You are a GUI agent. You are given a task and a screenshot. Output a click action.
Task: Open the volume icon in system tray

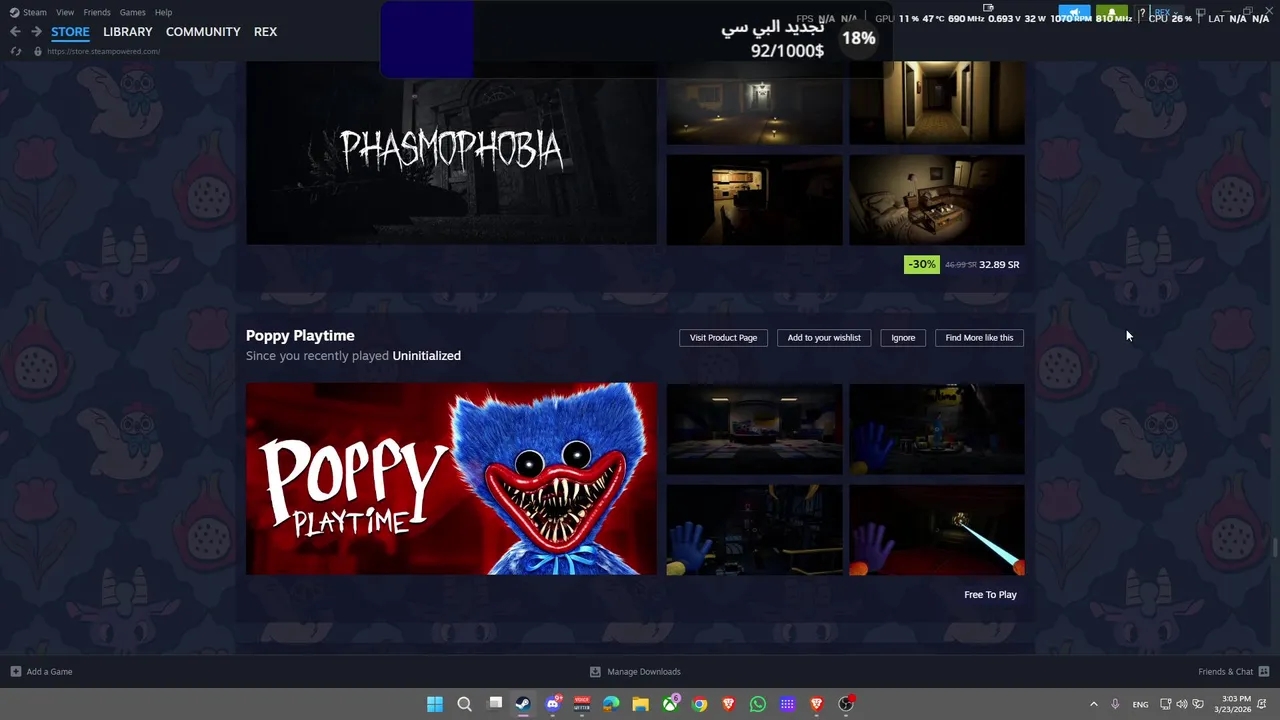pos(1182,704)
